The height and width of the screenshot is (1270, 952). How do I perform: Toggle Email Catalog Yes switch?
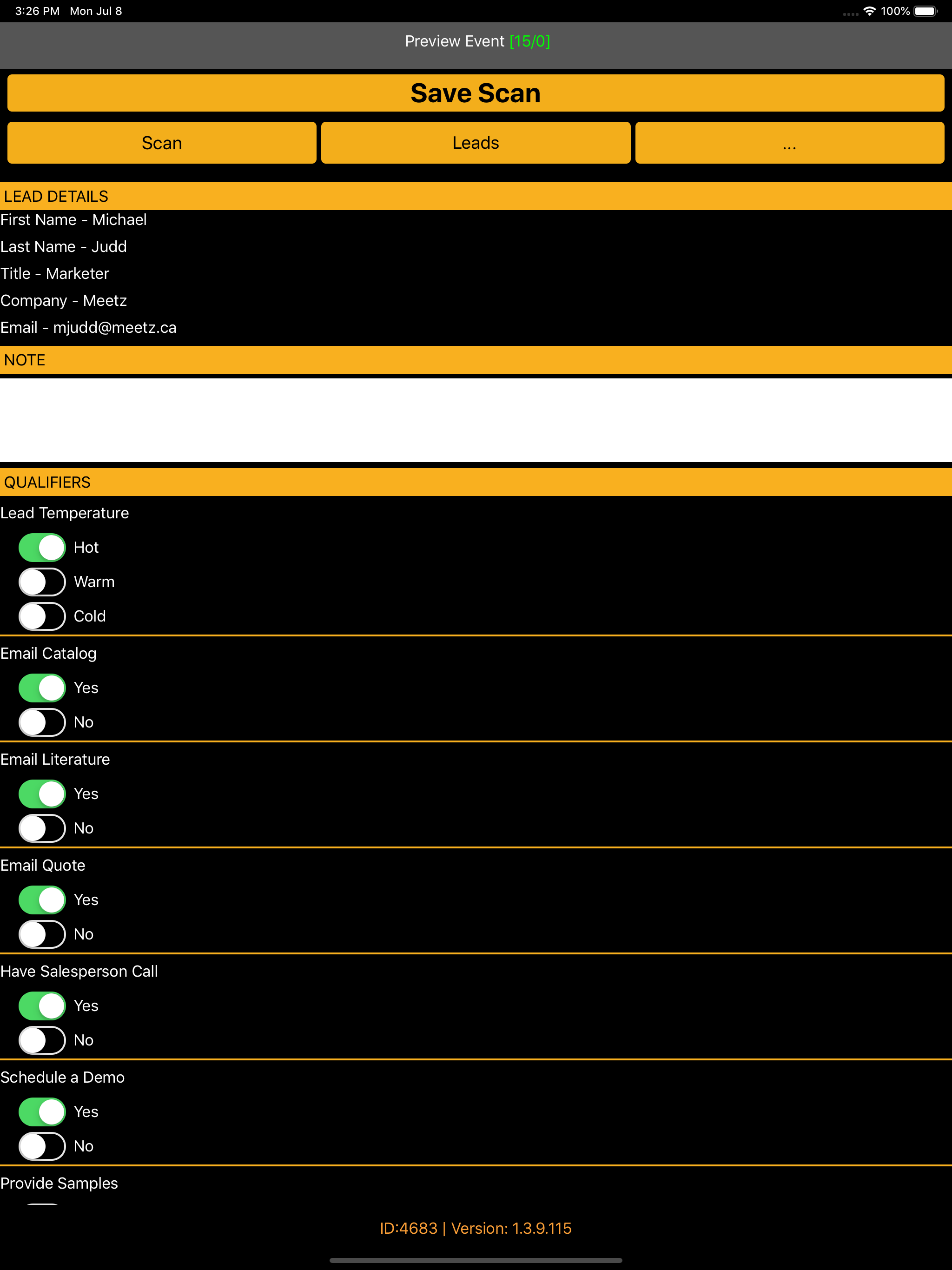pos(42,688)
